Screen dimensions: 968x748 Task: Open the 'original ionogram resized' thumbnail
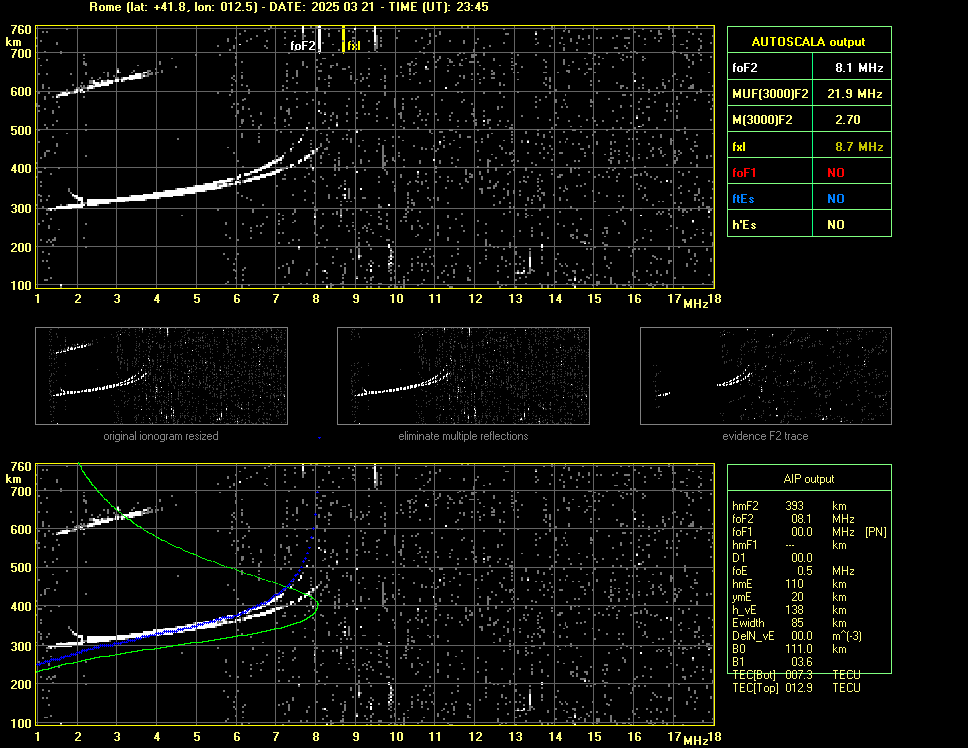(x=161, y=376)
